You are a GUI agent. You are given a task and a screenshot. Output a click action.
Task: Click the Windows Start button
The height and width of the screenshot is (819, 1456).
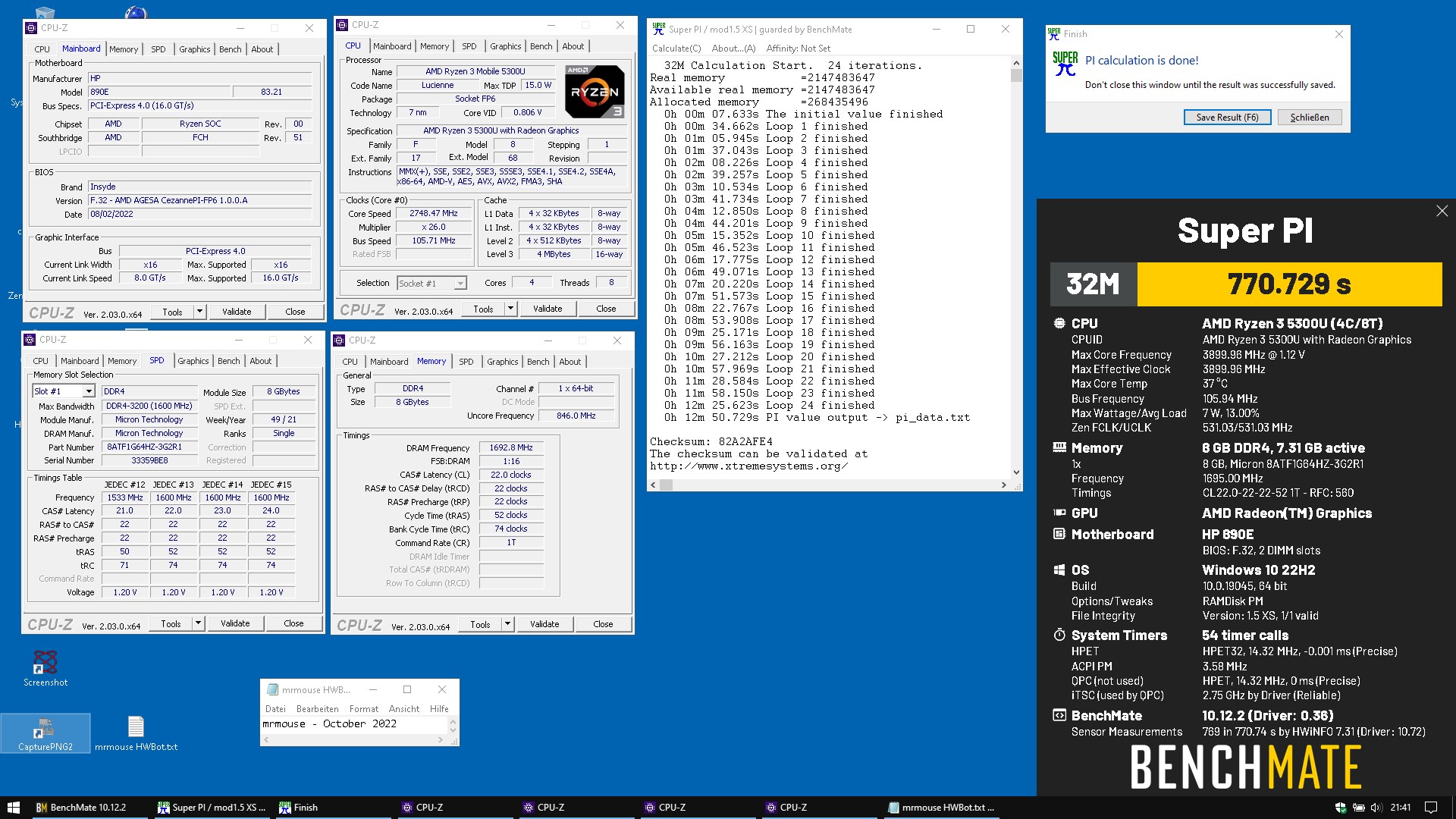(x=13, y=808)
